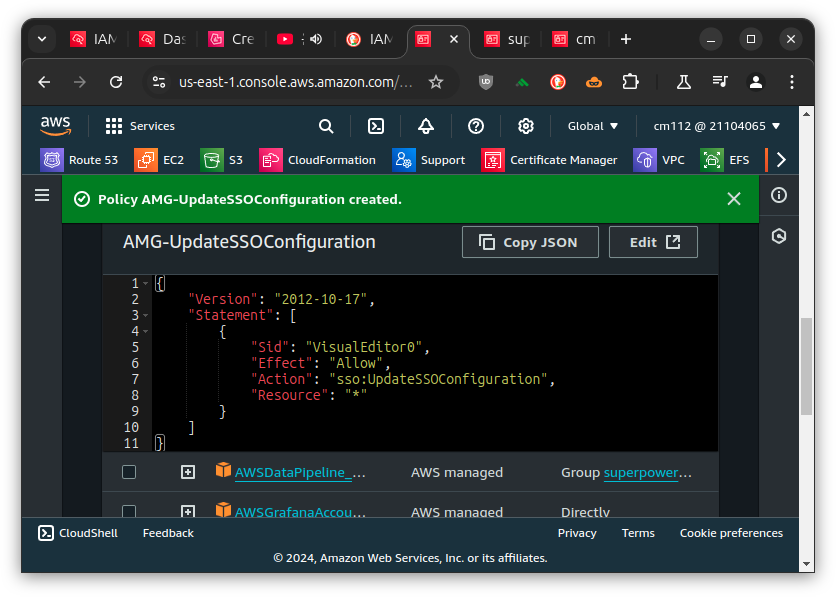This screenshot has width=836, height=597.
Task: Click the address bar URL
Action: coord(295,82)
